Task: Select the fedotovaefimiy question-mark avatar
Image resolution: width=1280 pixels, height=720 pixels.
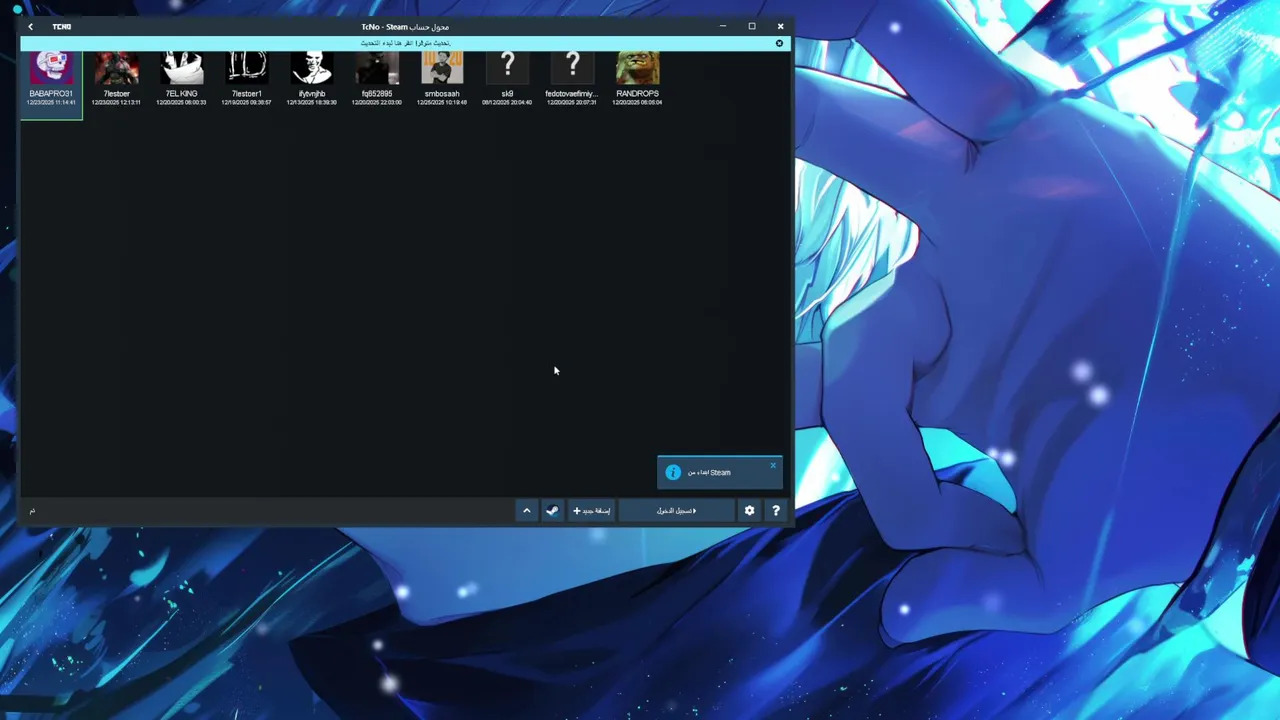Action: [572, 68]
